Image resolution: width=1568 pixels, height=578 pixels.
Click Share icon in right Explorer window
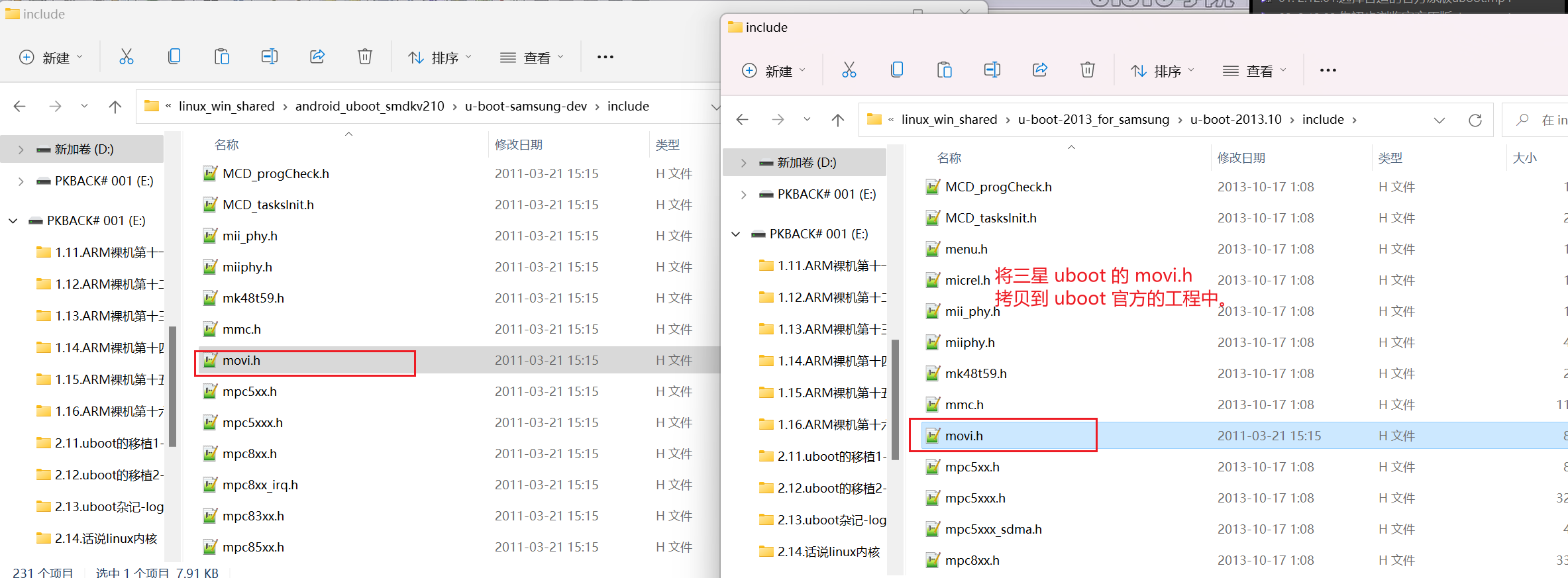[1040, 70]
